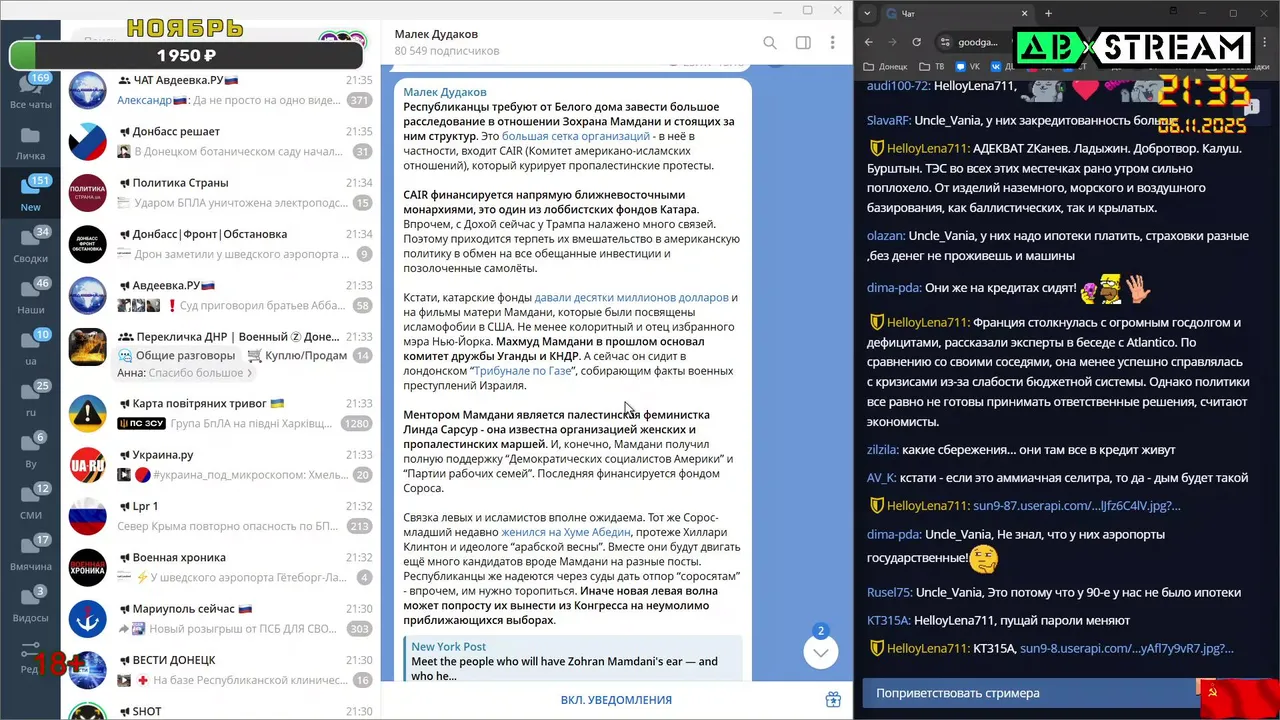This screenshot has height=720, width=1280.
Task: Open browser three-dot main menu
Action: pyautogui.click(x=1263, y=42)
